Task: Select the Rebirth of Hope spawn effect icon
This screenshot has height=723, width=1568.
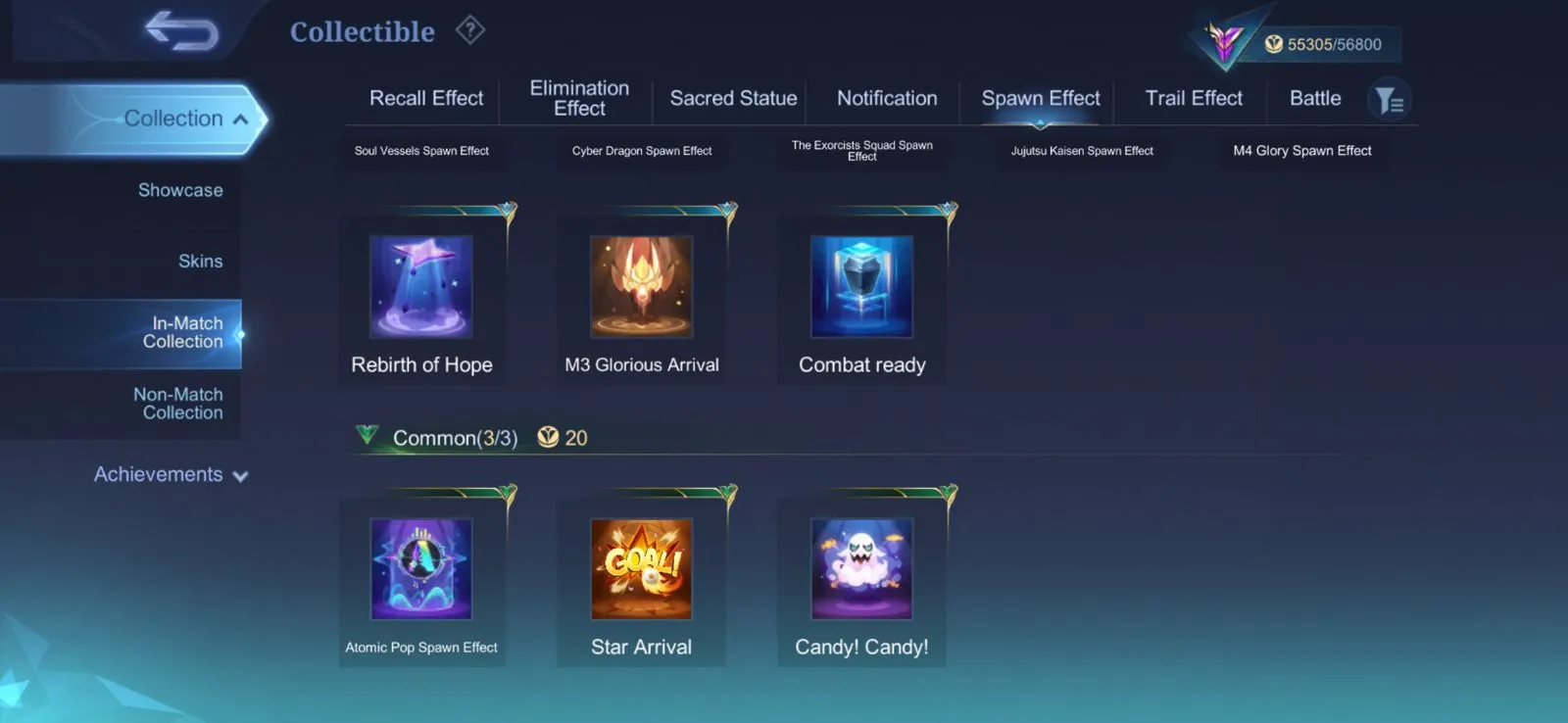Action: click(421, 286)
